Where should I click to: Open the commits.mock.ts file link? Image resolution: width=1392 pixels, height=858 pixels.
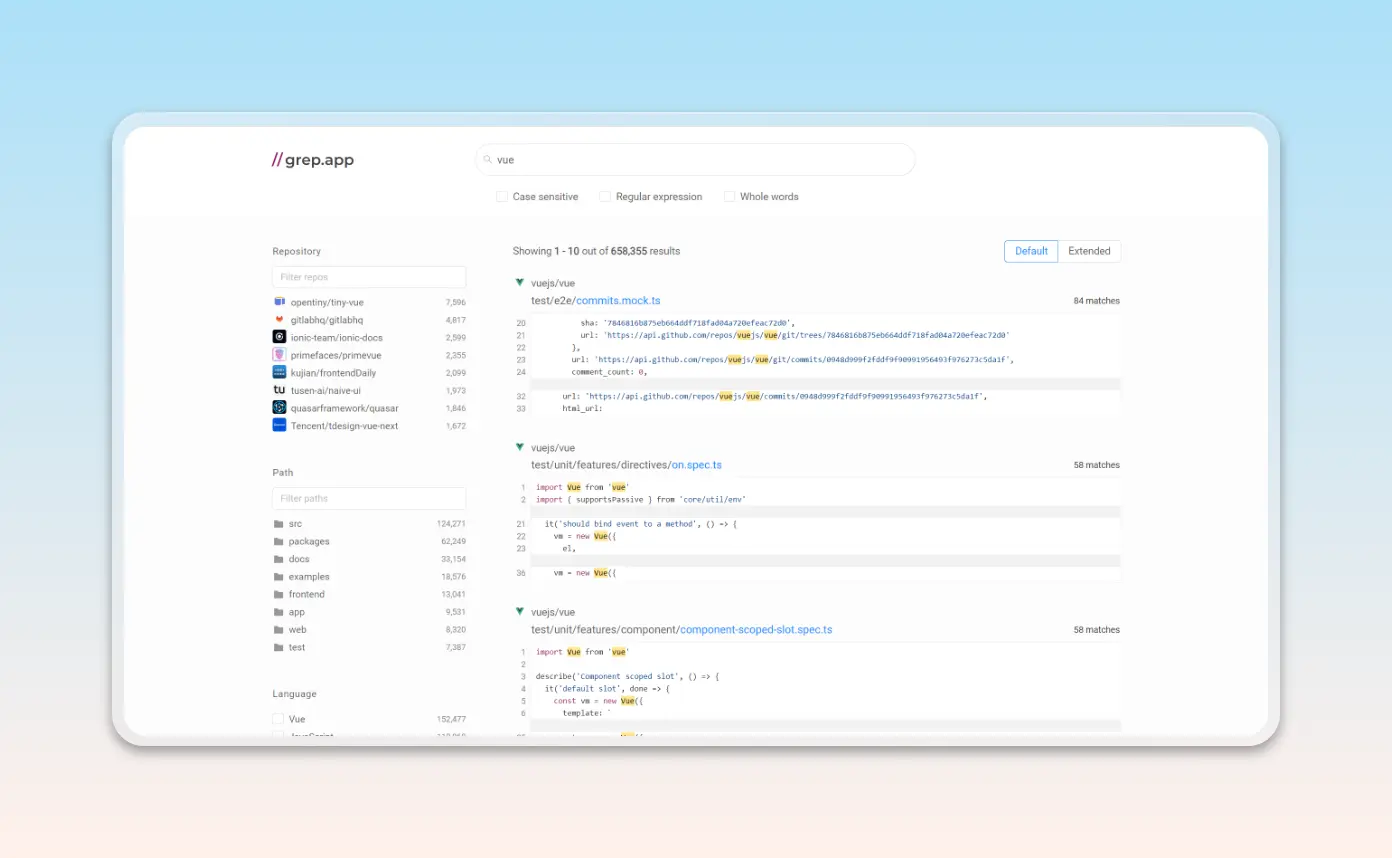pos(618,300)
